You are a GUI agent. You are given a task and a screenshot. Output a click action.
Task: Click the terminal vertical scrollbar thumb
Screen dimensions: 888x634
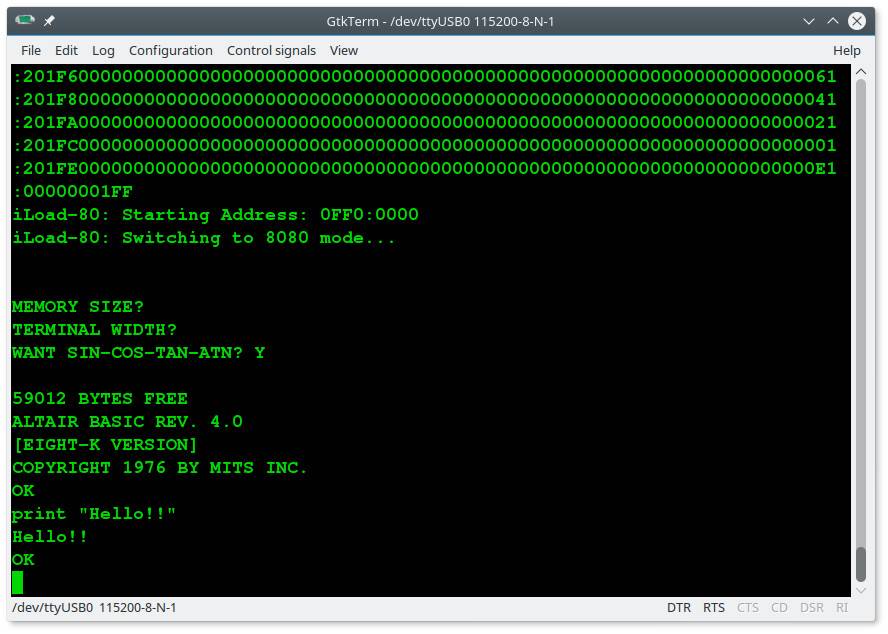(861, 564)
